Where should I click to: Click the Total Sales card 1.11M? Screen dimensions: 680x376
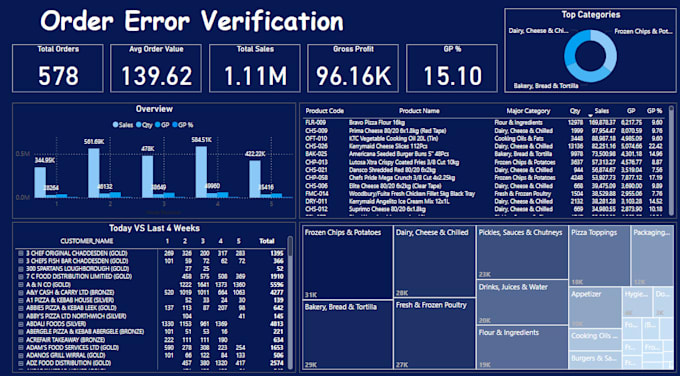pyautogui.click(x=255, y=68)
